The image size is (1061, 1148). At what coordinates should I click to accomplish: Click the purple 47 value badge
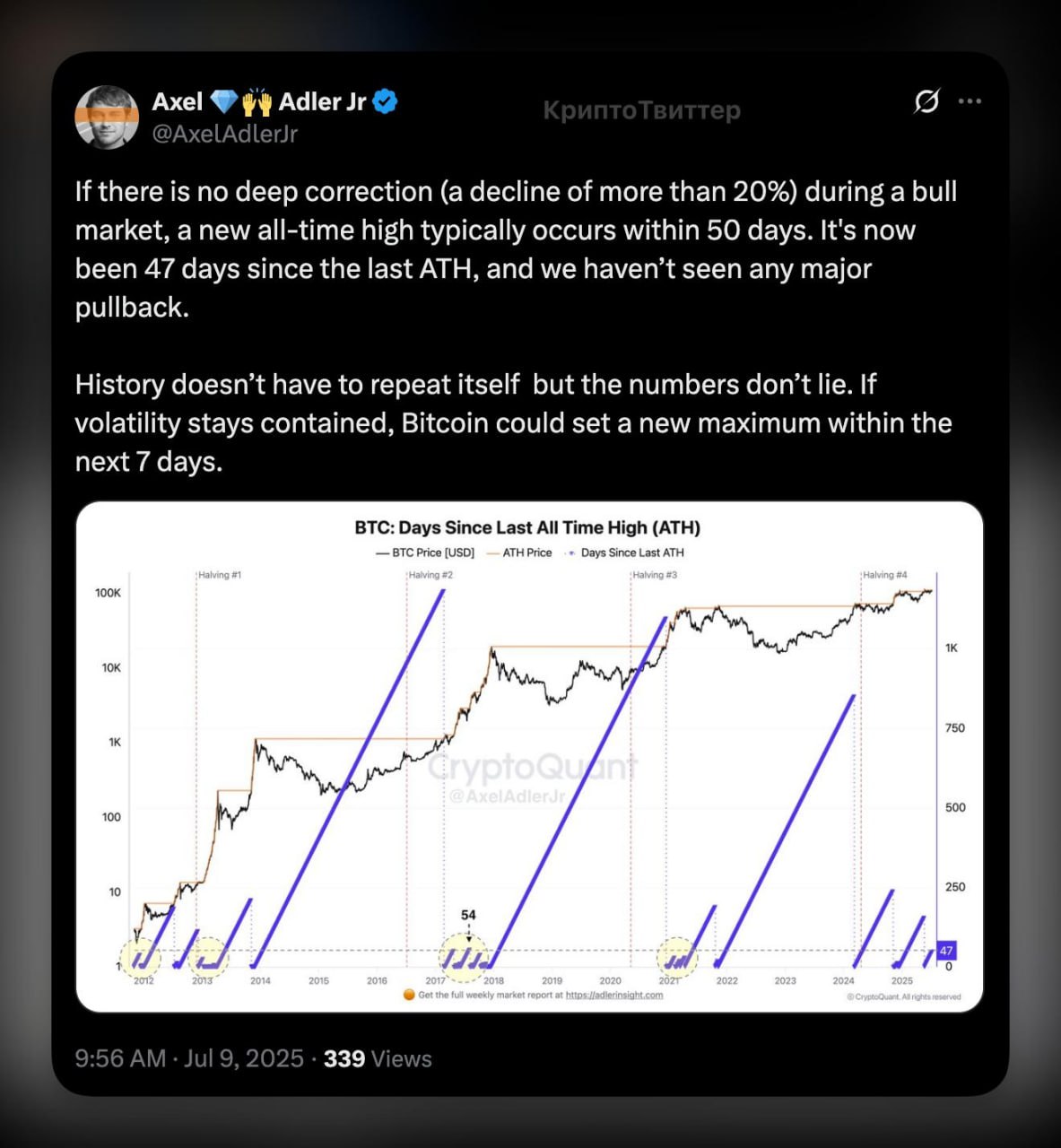point(946,951)
